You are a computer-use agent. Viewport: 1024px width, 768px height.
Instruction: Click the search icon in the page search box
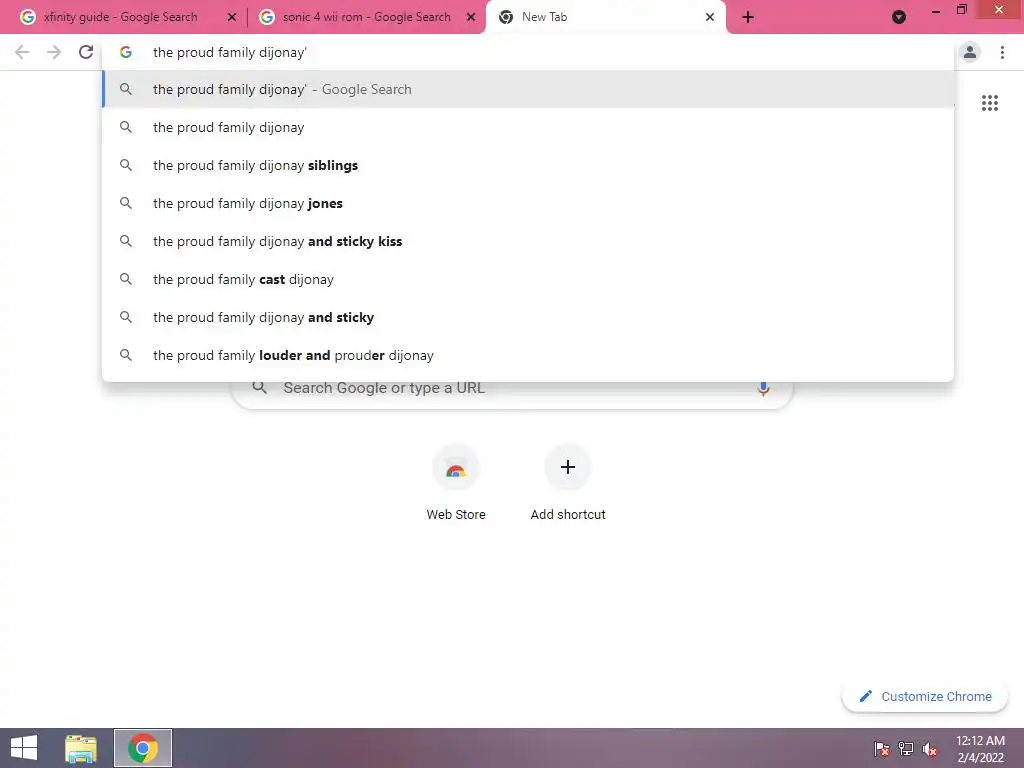pos(259,387)
